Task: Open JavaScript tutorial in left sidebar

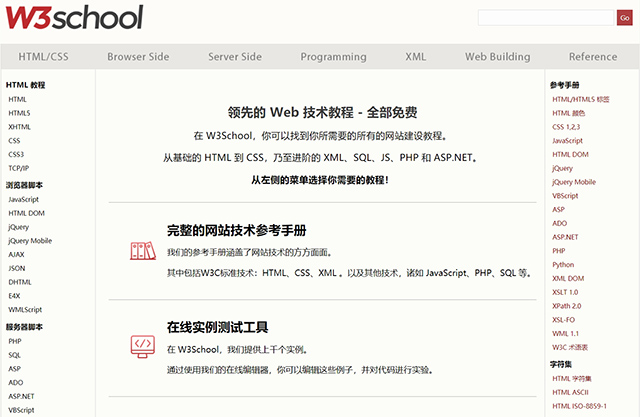Action: tap(23, 199)
